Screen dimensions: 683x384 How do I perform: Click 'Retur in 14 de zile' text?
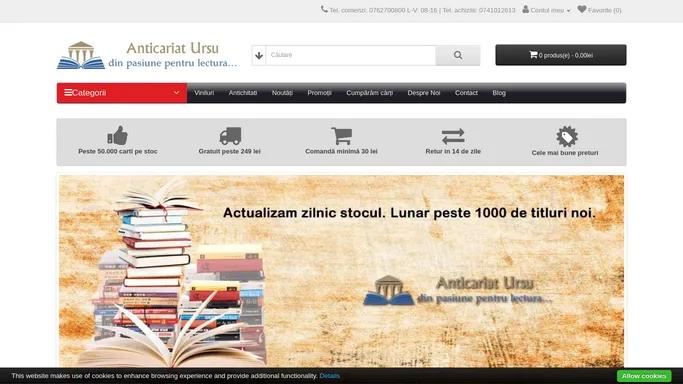tap(453, 152)
